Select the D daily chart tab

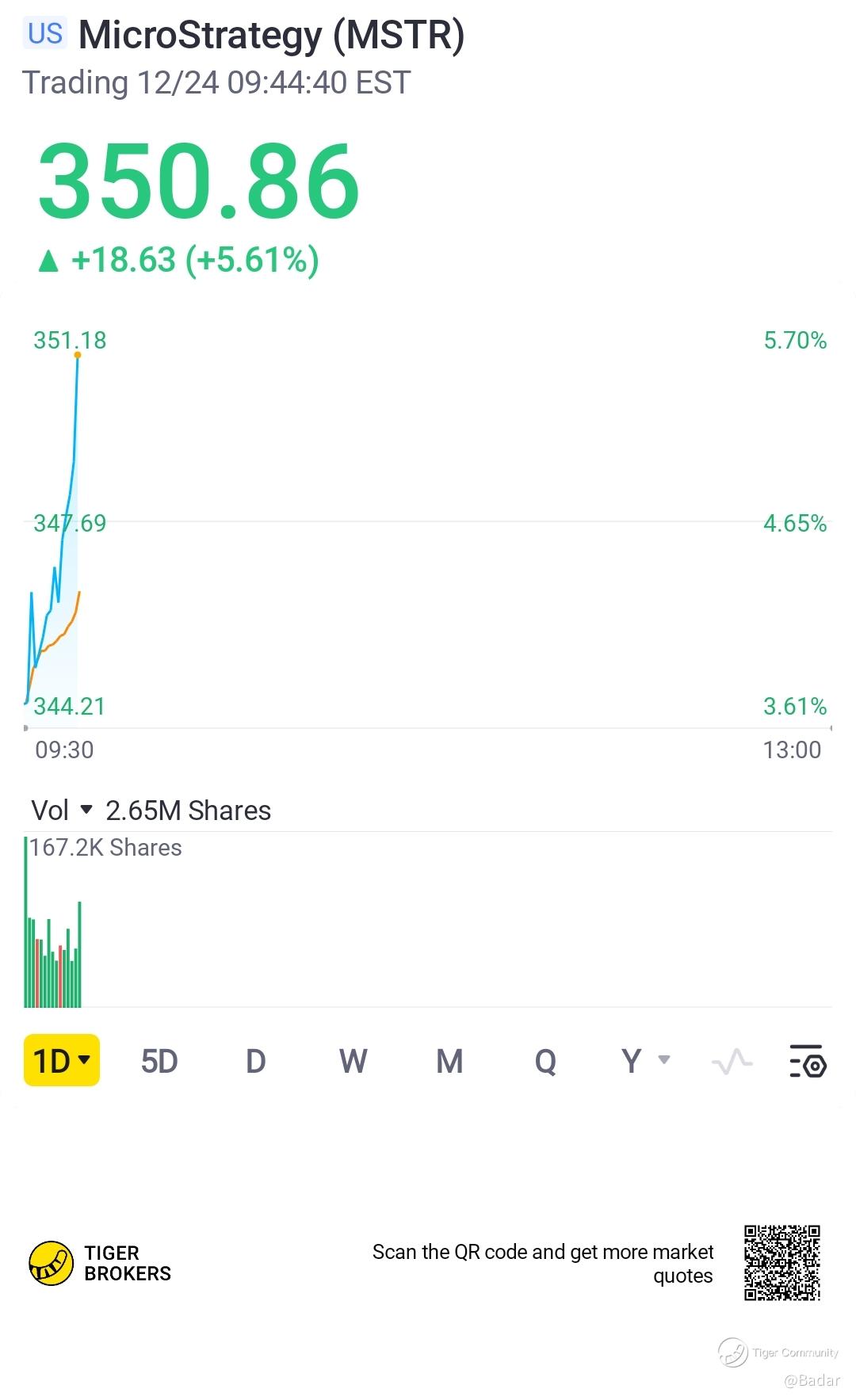point(255,1061)
